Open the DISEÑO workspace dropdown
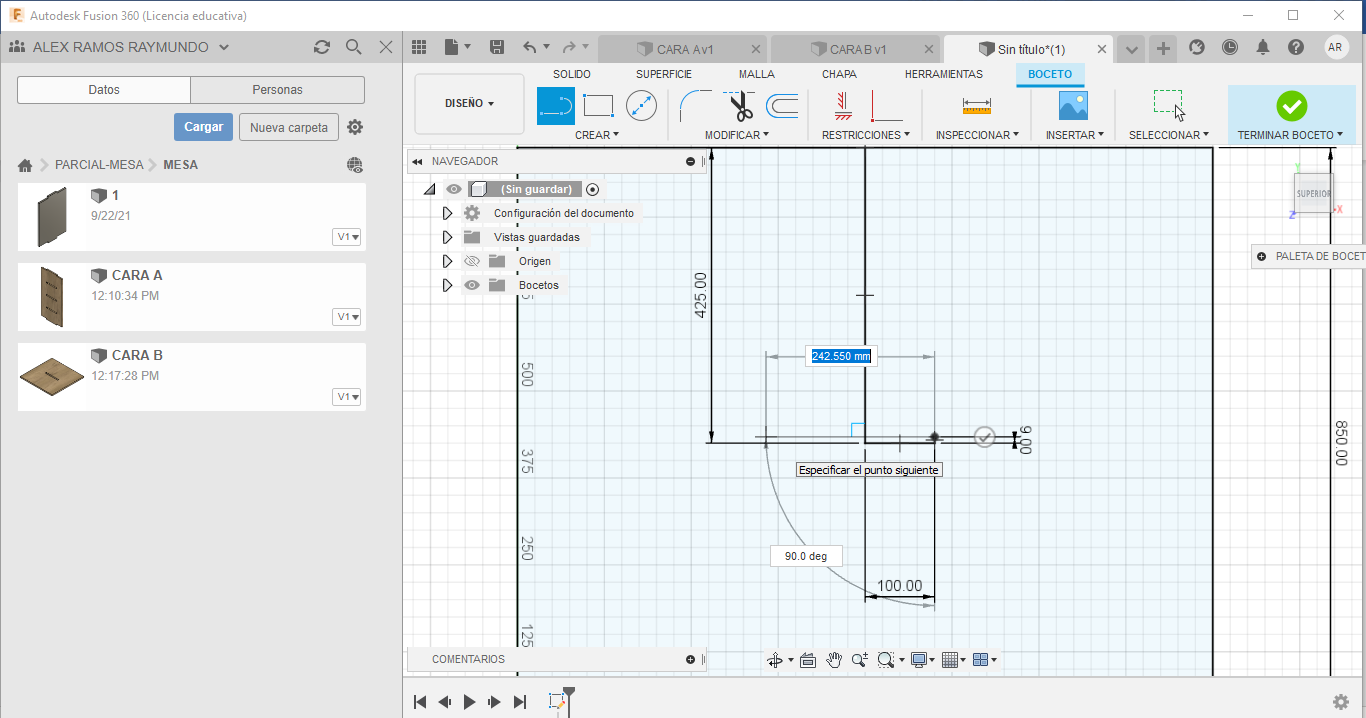Image resolution: width=1366 pixels, height=718 pixels. (x=469, y=103)
